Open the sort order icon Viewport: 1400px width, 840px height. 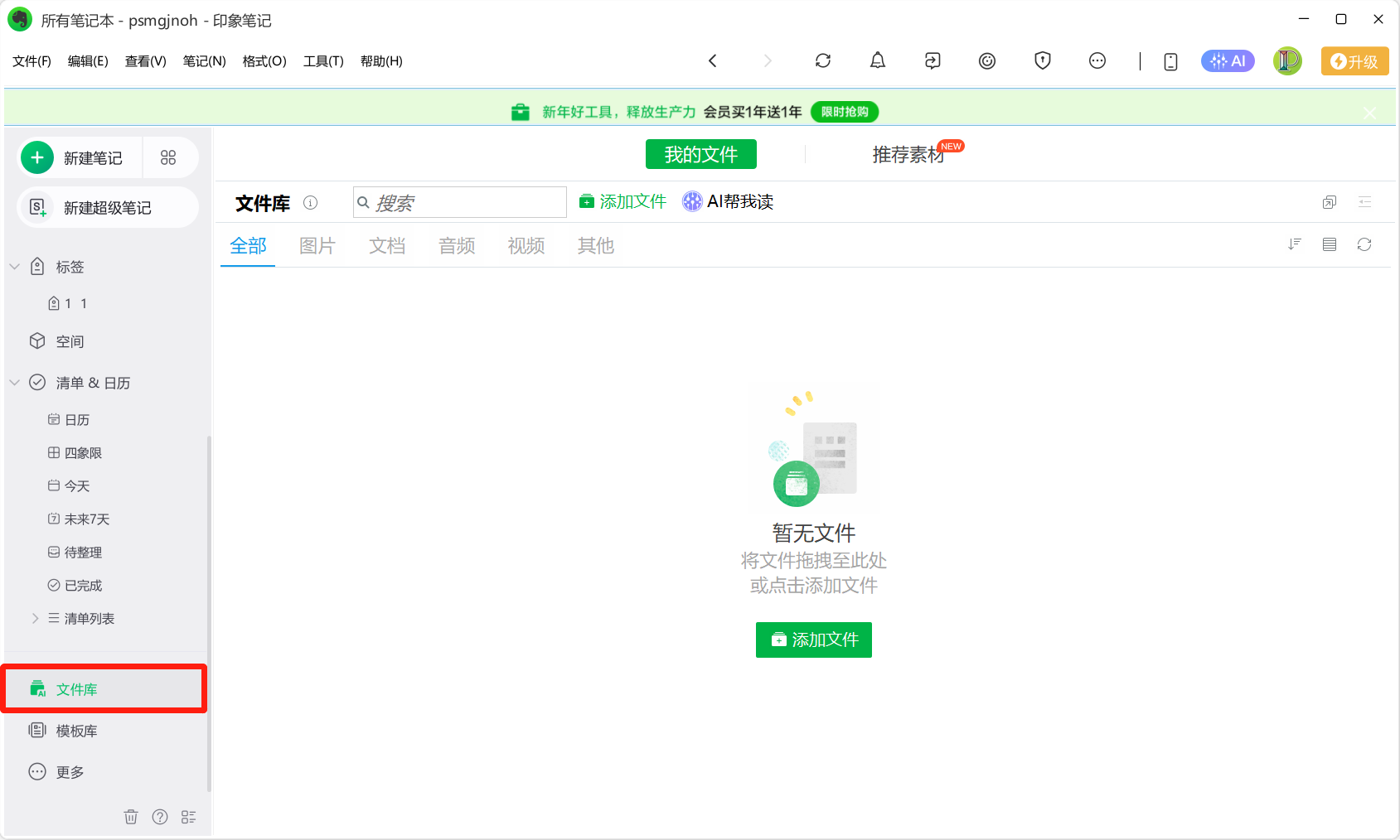tap(1295, 244)
